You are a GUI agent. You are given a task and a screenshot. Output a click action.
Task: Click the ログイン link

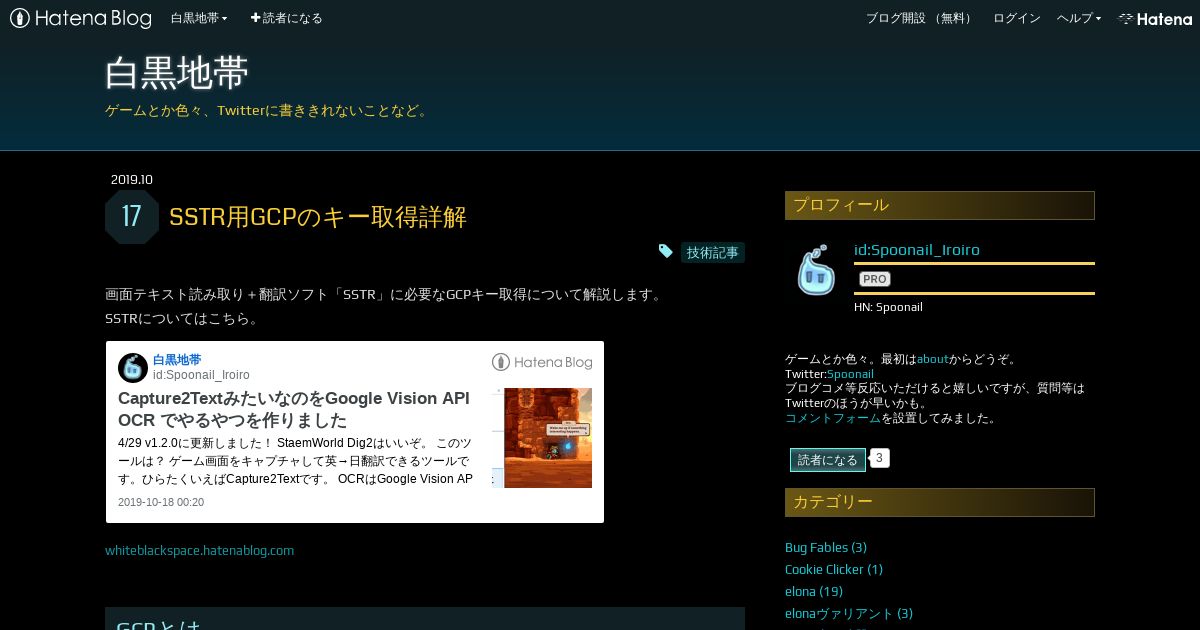[1017, 18]
